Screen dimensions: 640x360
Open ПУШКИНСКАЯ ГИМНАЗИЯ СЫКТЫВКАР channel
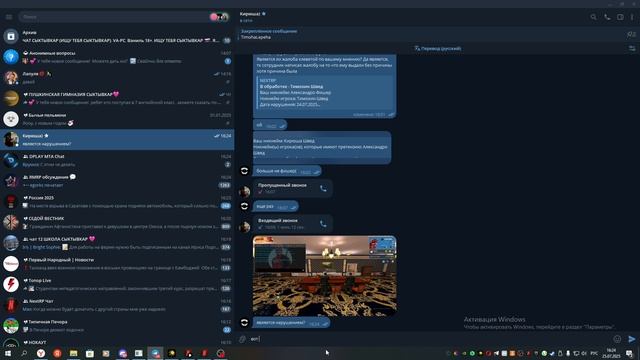coord(117,98)
